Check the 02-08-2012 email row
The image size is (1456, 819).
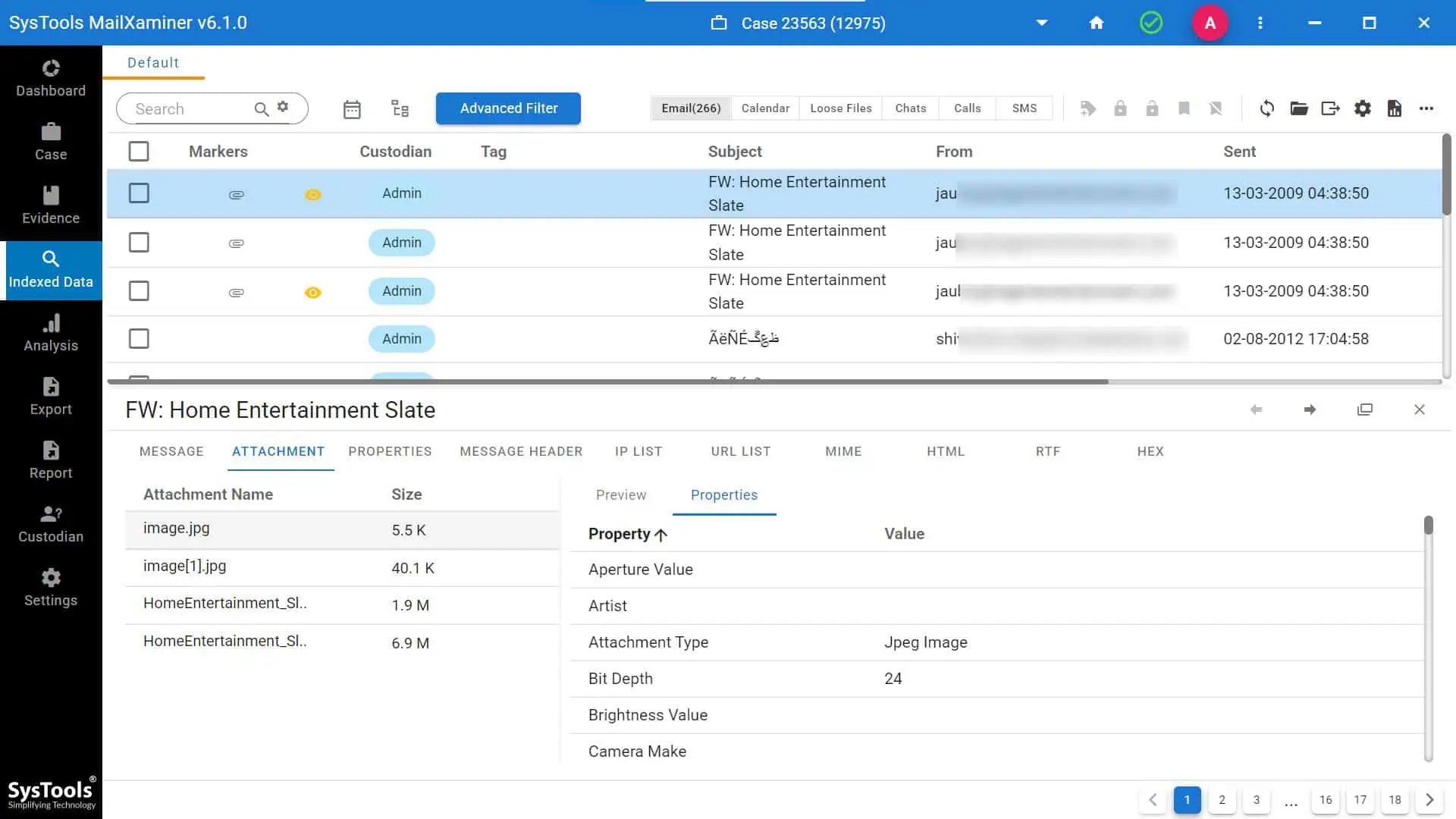tap(139, 339)
